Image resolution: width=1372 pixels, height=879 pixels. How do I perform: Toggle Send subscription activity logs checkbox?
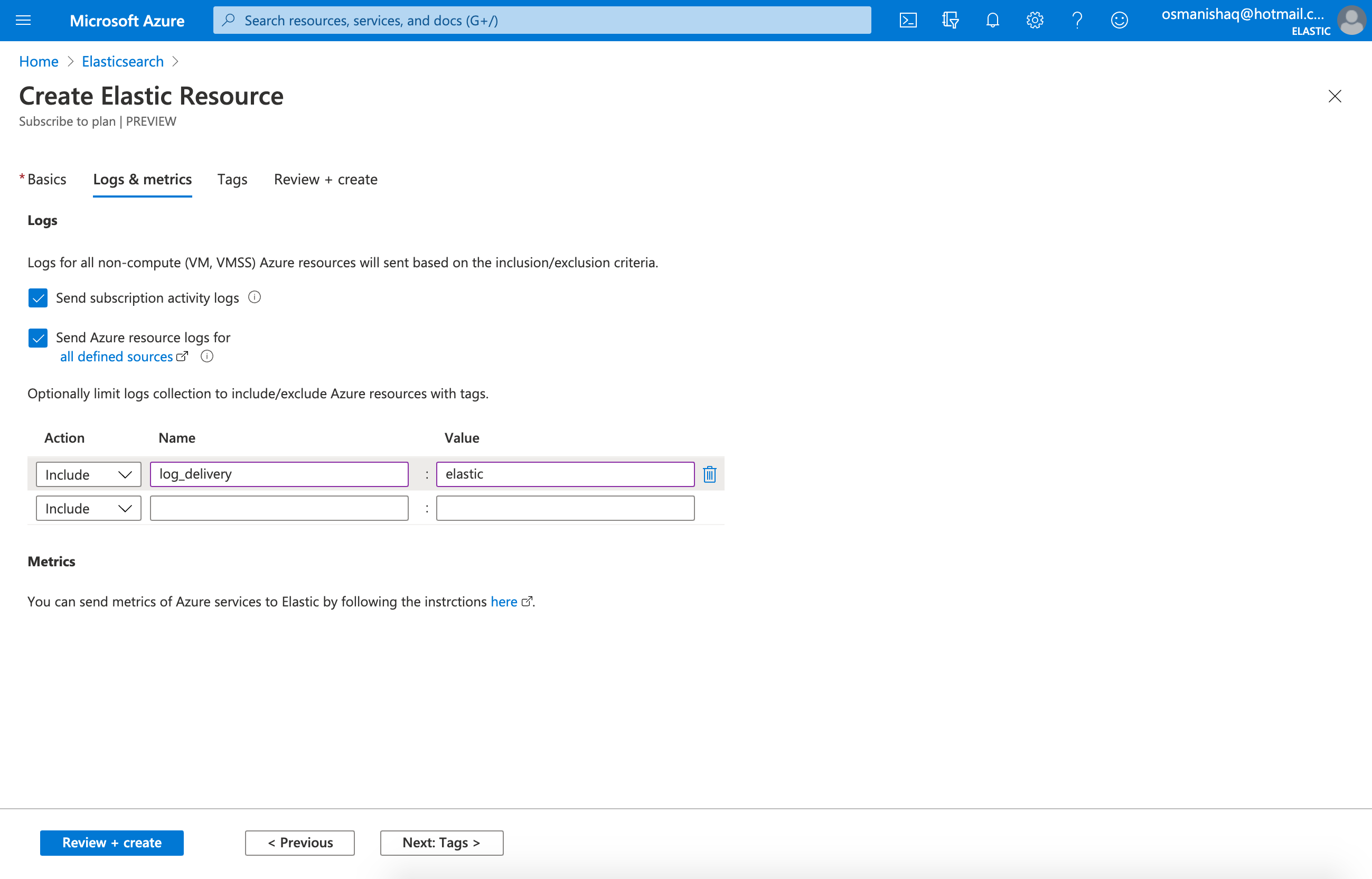point(37,297)
